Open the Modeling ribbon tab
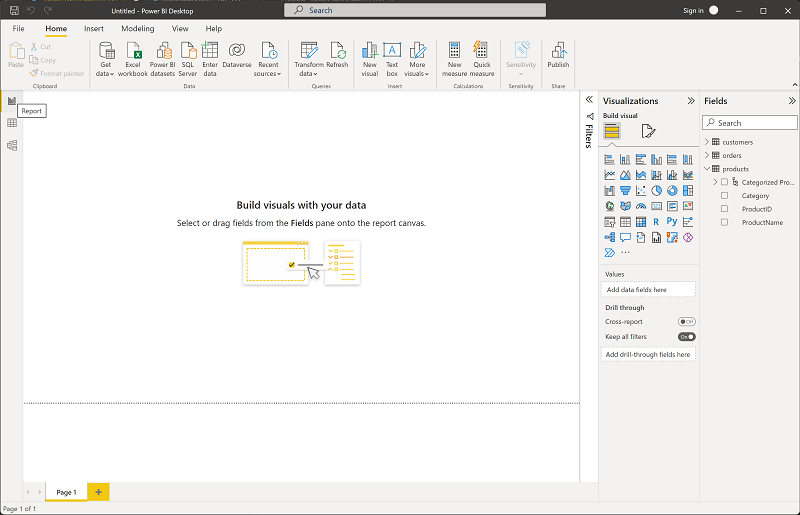Viewport: 800px width, 515px height. point(138,29)
